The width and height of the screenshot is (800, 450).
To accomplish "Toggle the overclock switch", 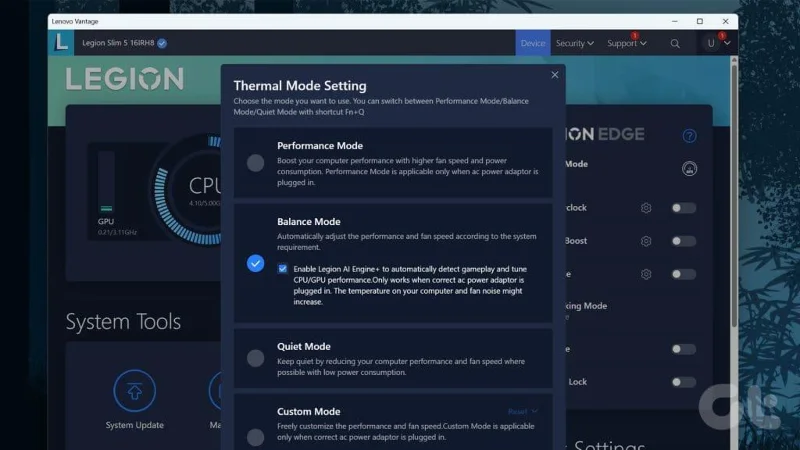I will coord(683,208).
